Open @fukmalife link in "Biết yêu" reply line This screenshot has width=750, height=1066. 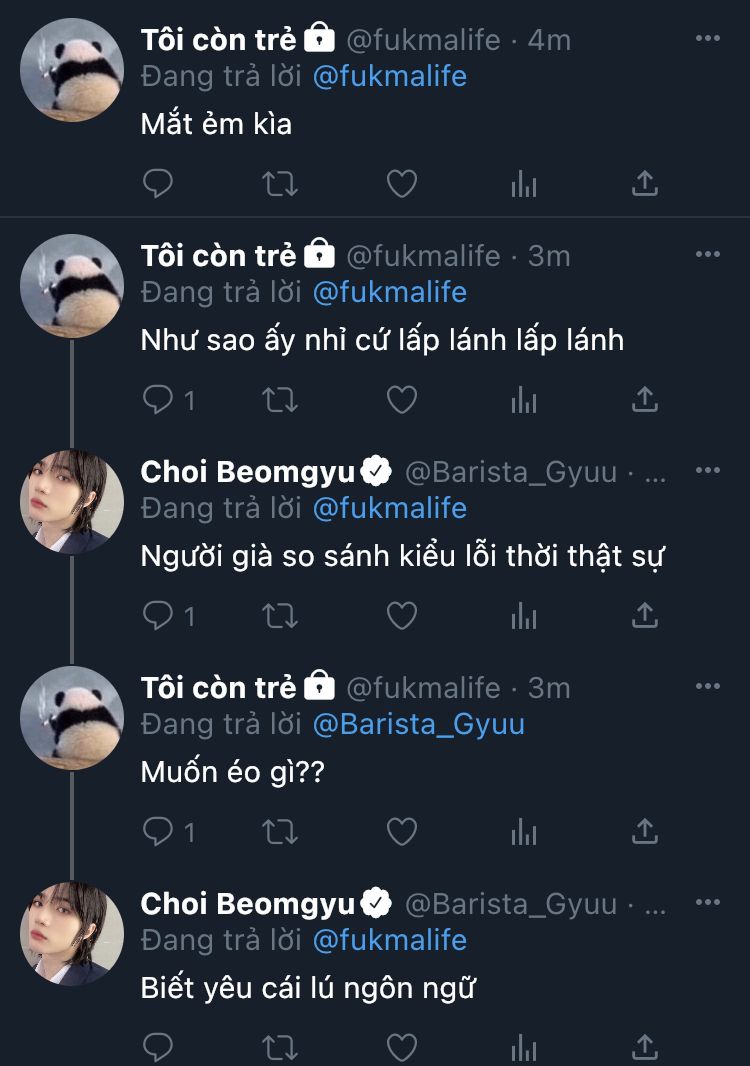click(389, 940)
